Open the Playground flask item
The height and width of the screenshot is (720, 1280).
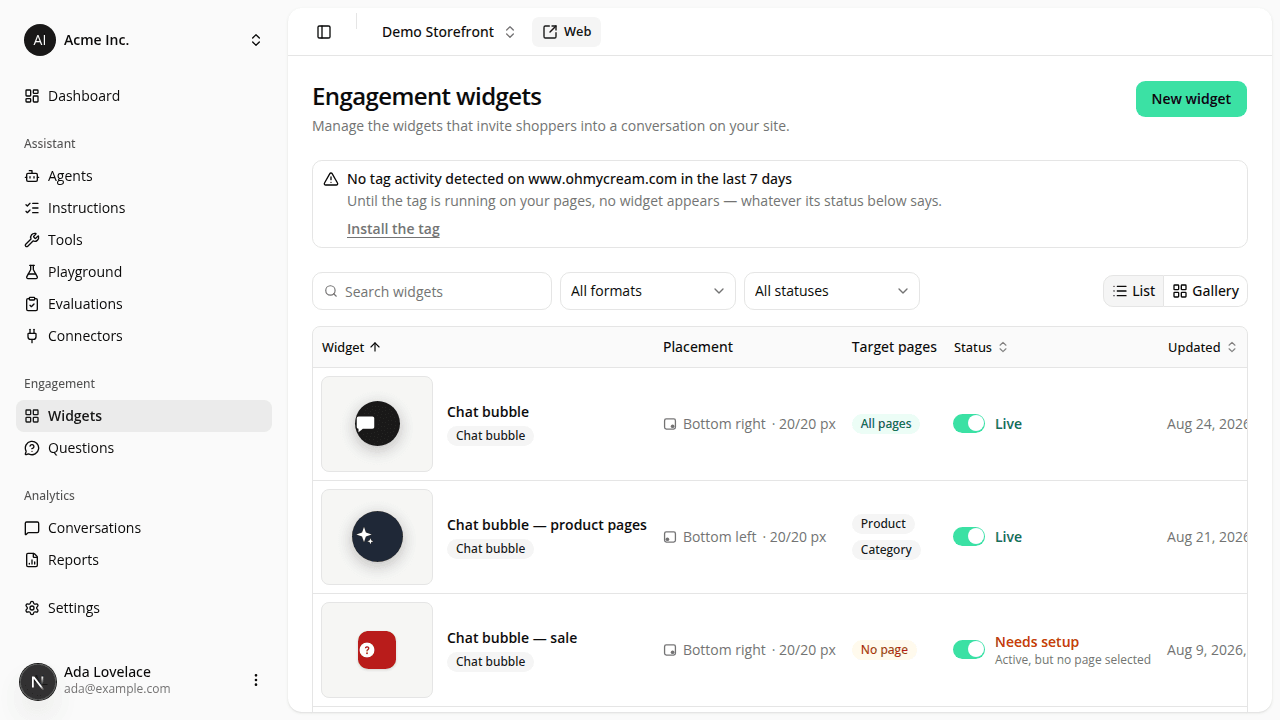pos(144,272)
